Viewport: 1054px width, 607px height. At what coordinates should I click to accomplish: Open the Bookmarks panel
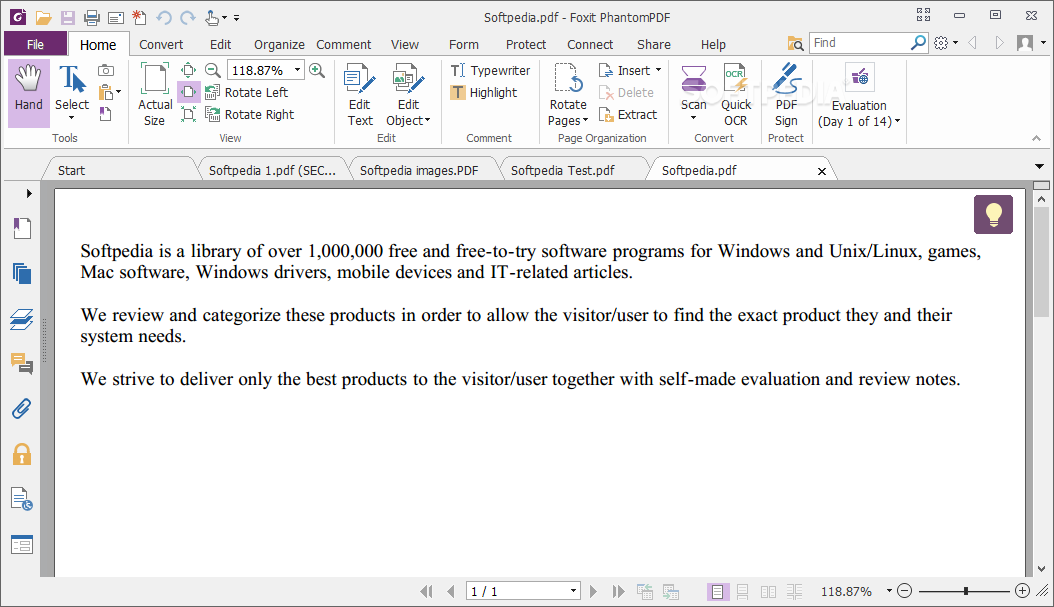22,229
